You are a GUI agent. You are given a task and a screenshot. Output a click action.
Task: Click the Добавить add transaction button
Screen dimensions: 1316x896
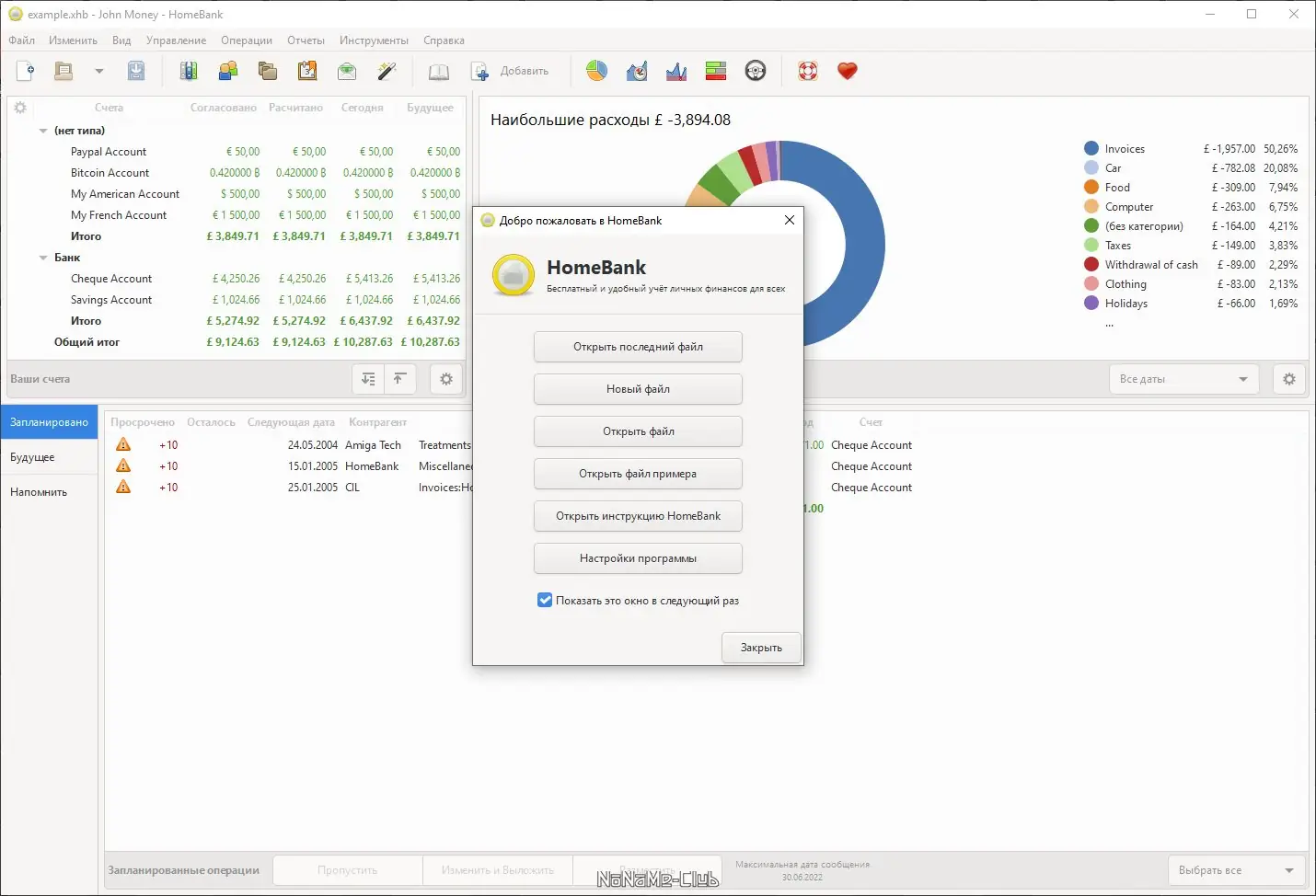(x=511, y=71)
